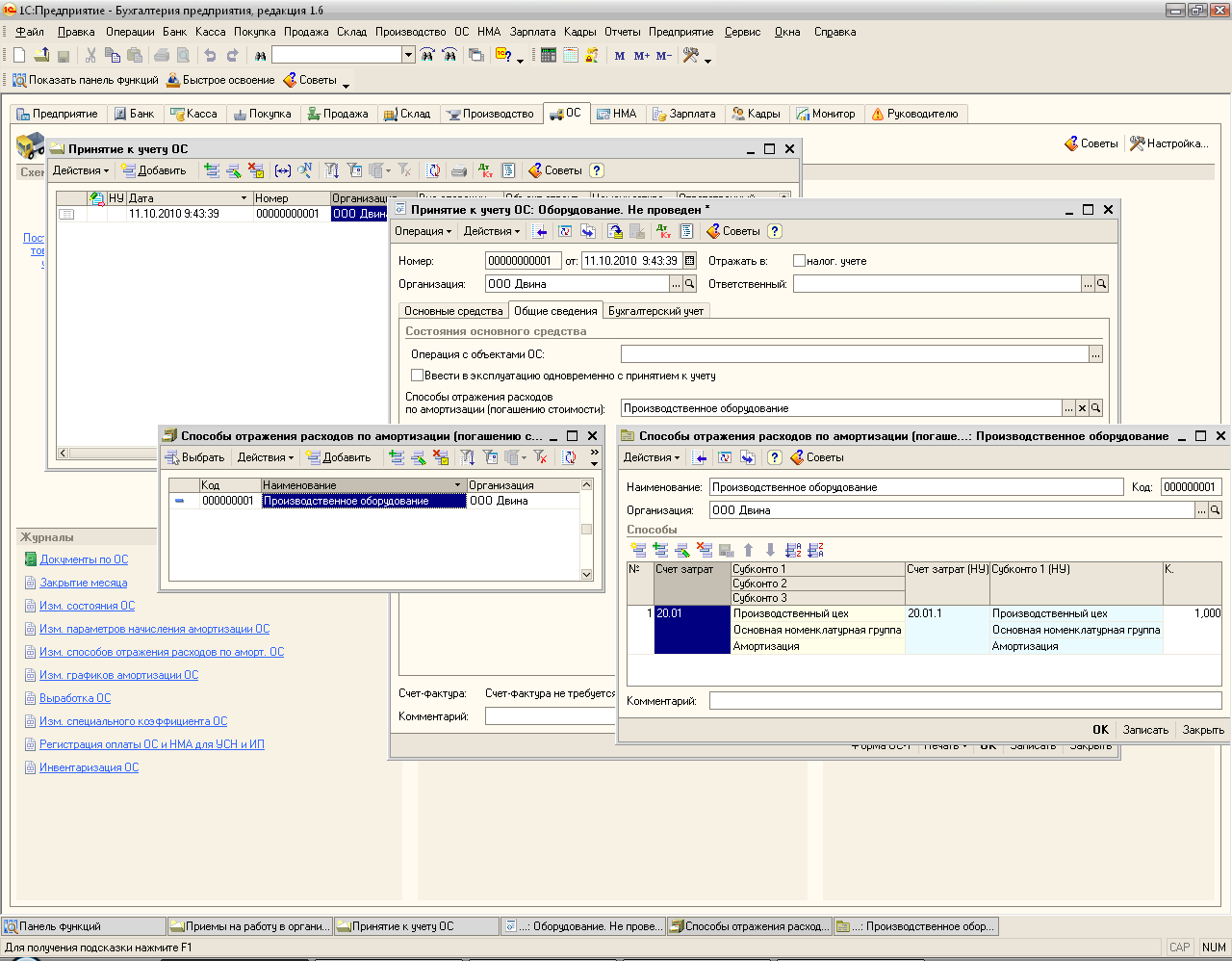
Task: Click the clear X button of the Способы отражения расходов field
Action: click(1082, 408)
